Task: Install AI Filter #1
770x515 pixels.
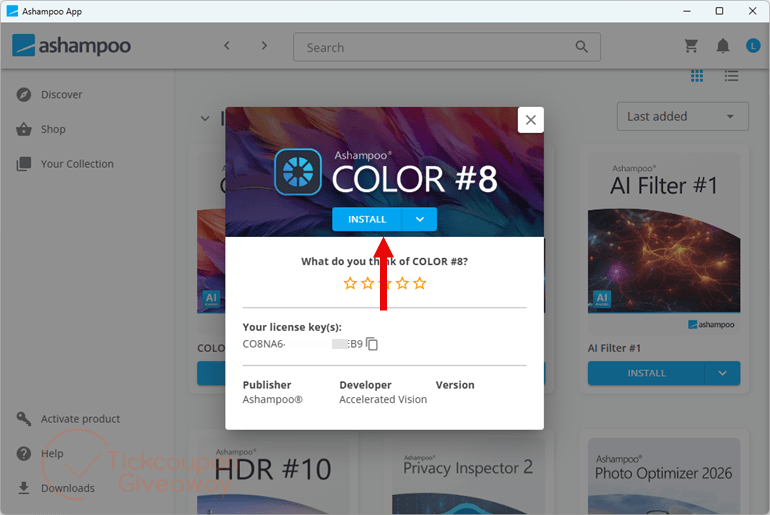Action: [x=646, y=373]
